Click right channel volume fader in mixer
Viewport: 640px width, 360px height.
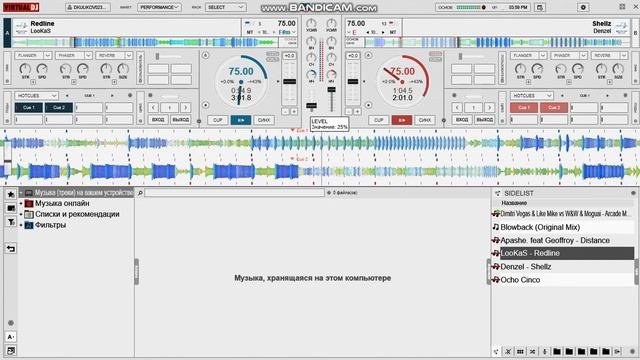coord(331,89)
